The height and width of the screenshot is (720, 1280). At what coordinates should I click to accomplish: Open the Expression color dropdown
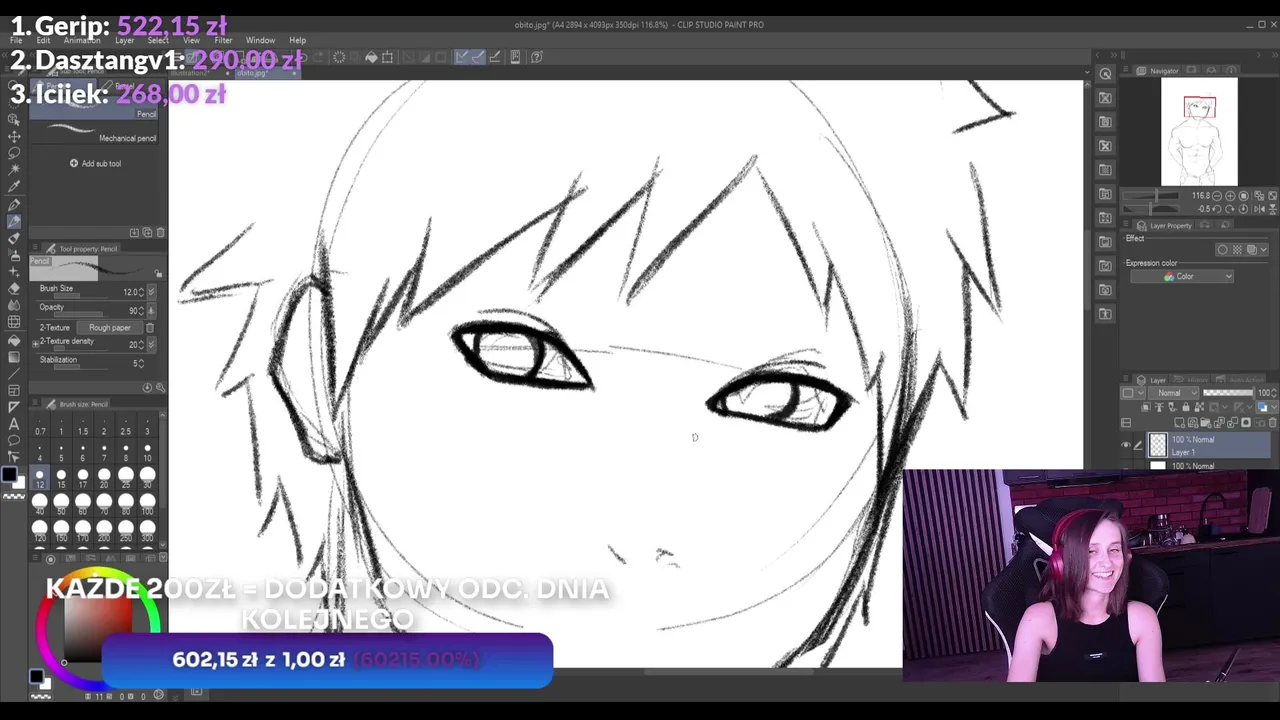1182,276
